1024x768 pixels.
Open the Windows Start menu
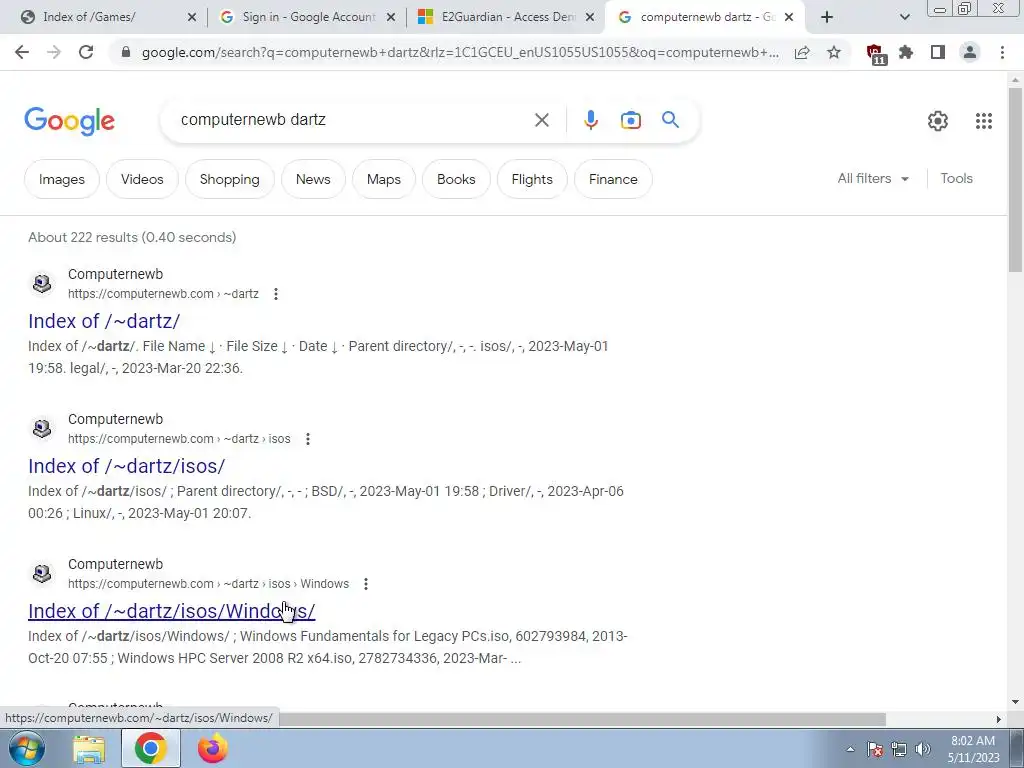coord(27,748)
